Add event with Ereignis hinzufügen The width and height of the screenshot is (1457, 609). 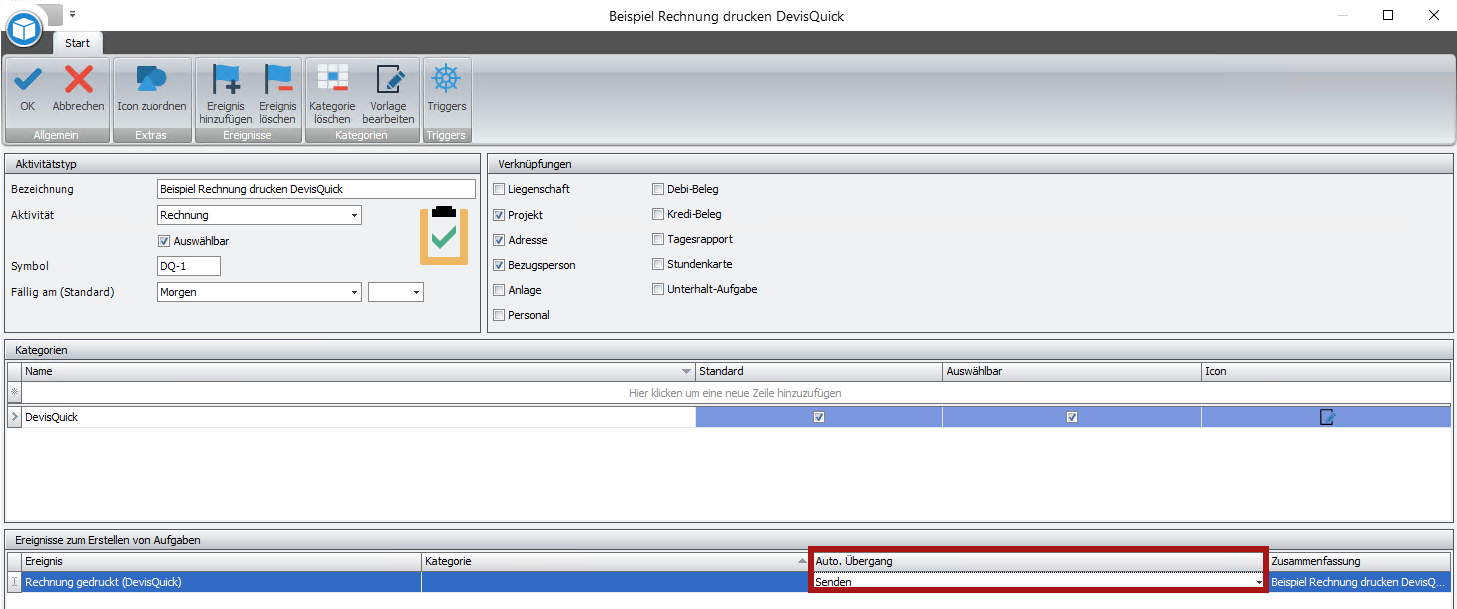[226, 92]
